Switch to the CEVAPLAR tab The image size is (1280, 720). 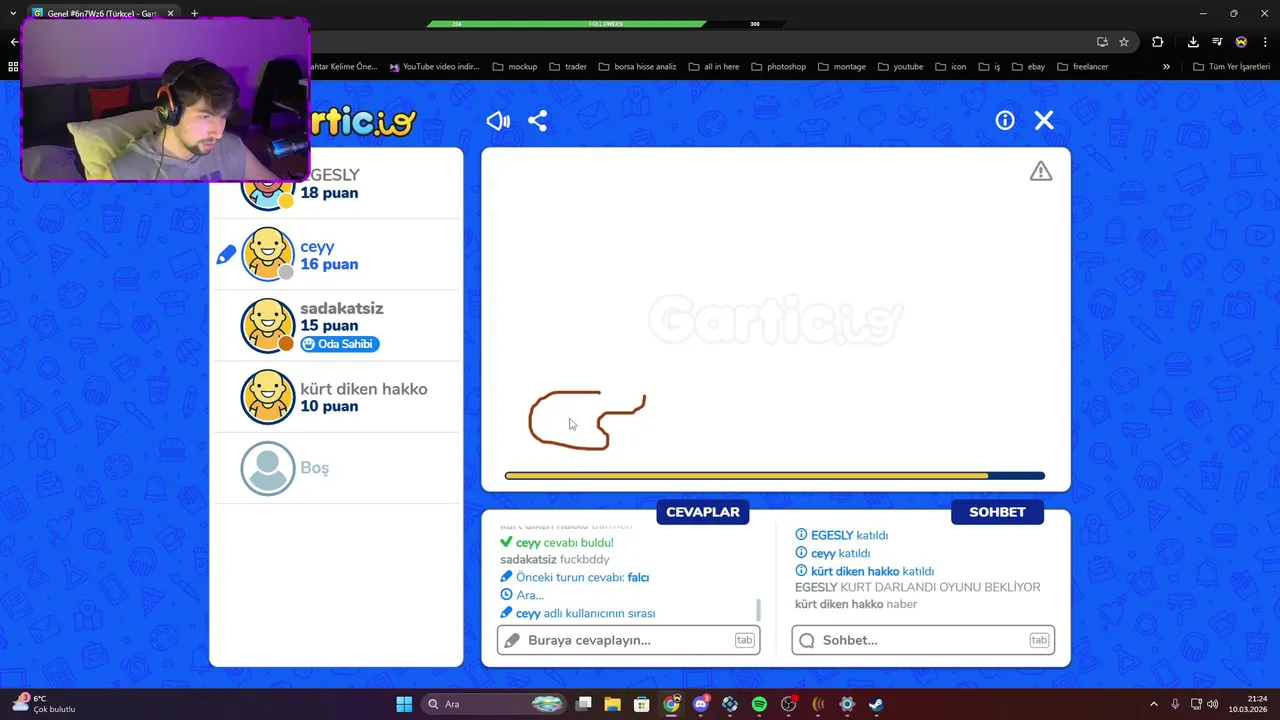tap(703, 512)
